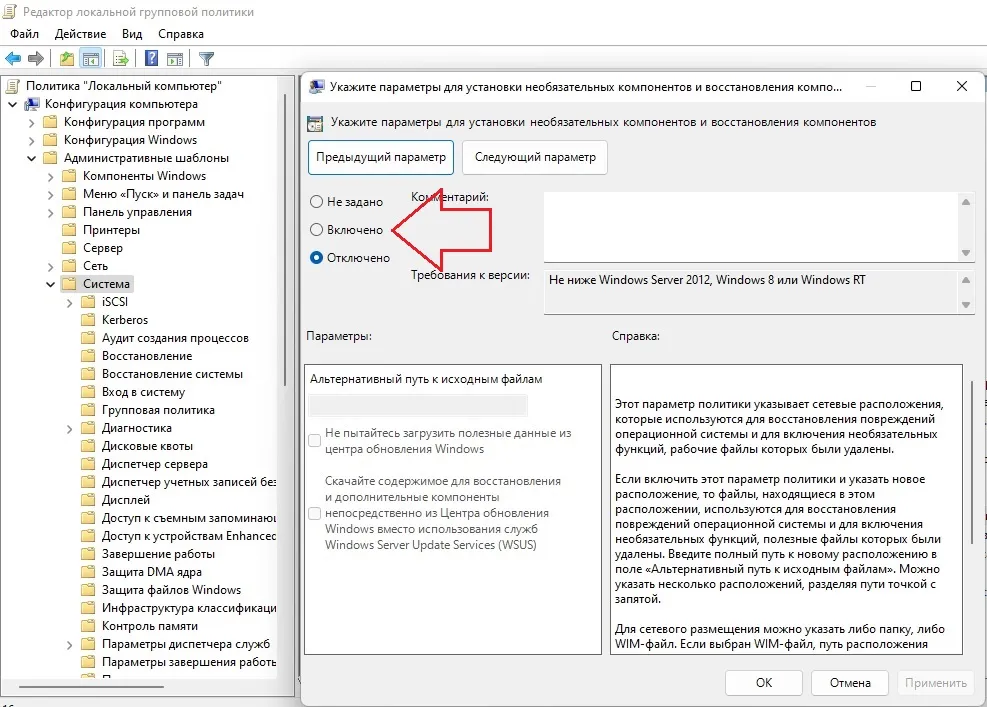987x707 pixels.
Task: Confirm with the ОК button
Action: coord(764,682)
